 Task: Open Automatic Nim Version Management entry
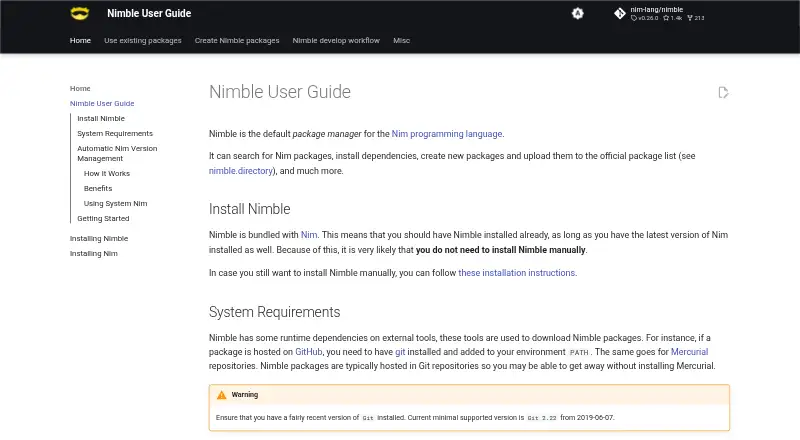[x=117, y=153]
